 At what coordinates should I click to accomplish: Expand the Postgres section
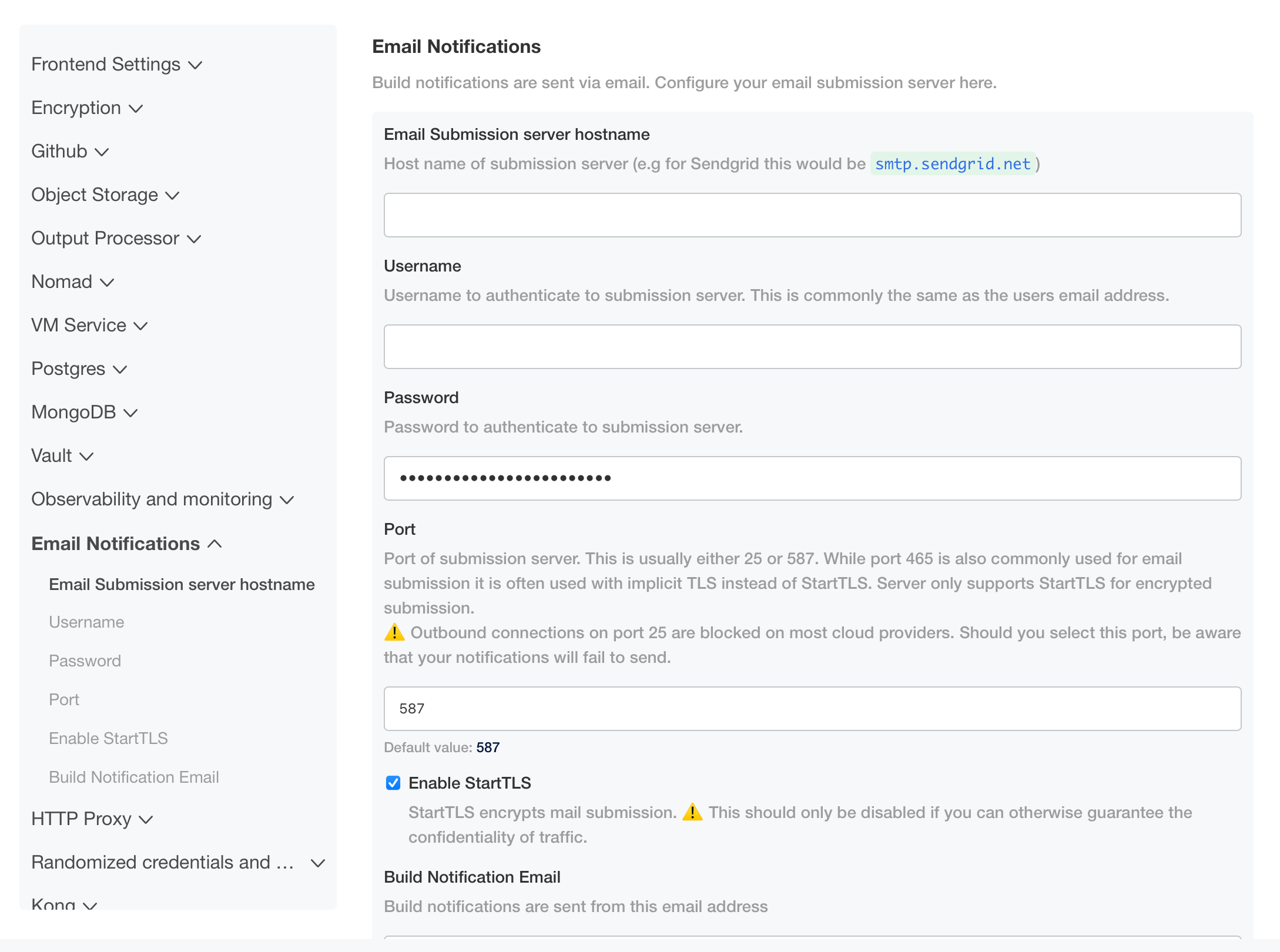point(79,368)
